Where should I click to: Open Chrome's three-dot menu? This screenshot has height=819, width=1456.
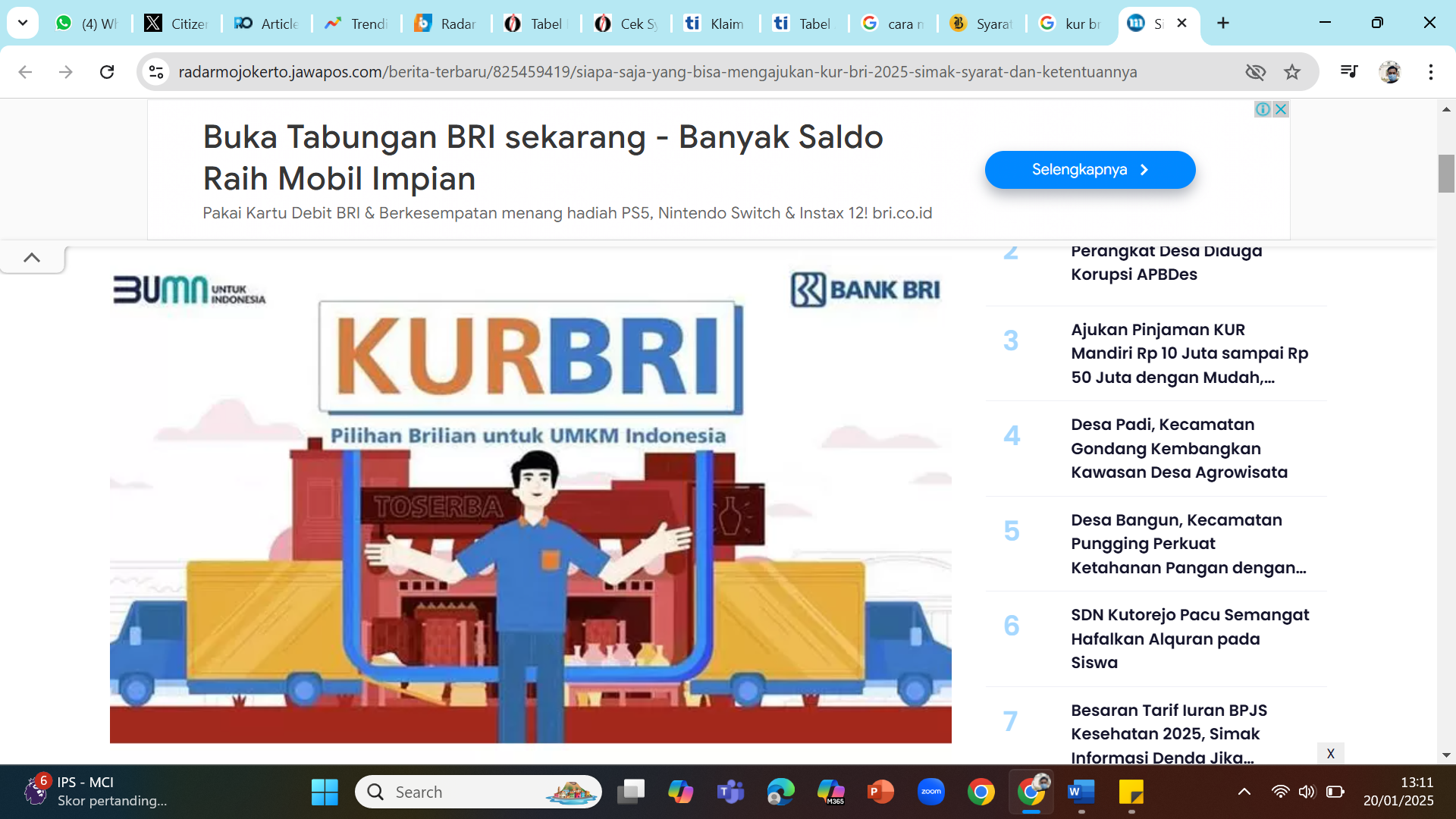(1431, 72)
